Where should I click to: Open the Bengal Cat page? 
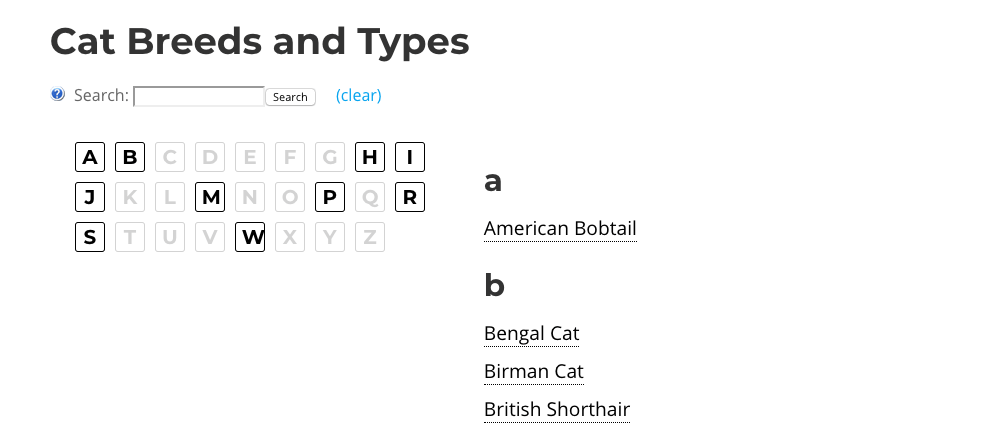(x=531, y=333)
